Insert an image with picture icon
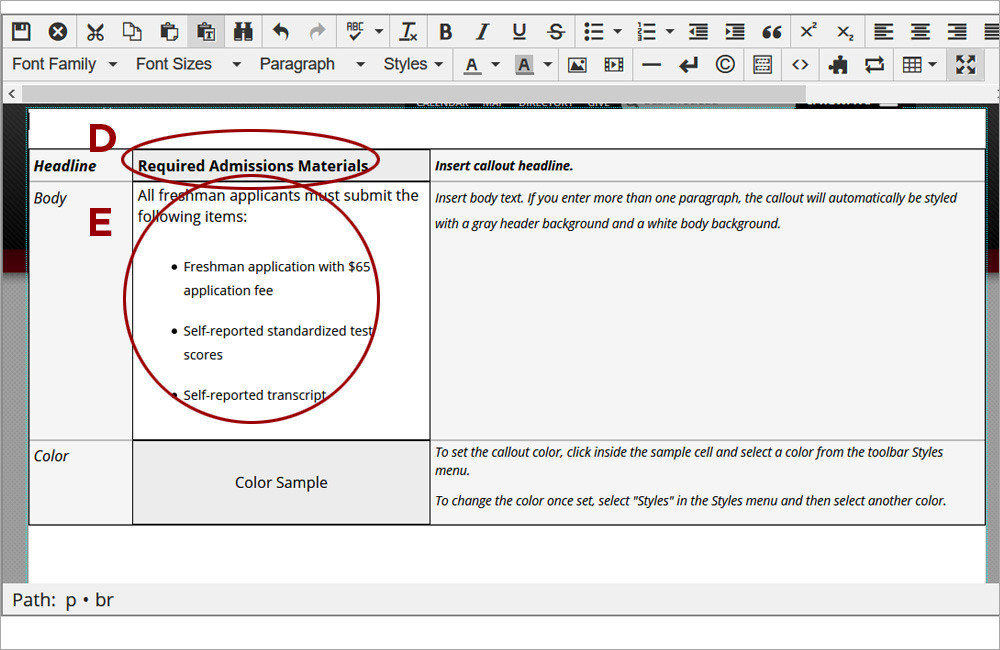Image resolution: width=1000 pixels, height=650 pixels. tap(577, 64)
